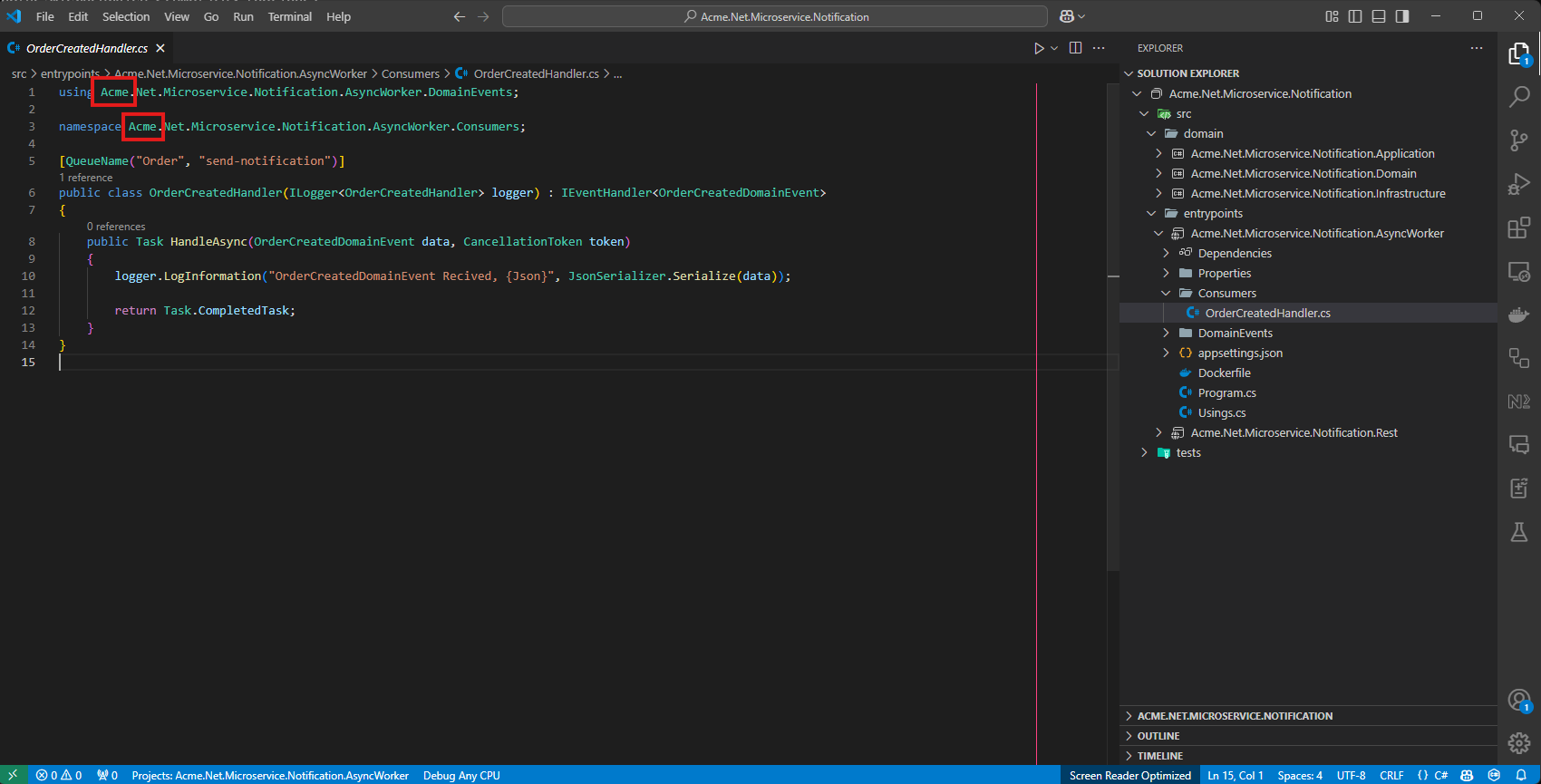Toggle the secondary side bar

click(x=1402, y=16)
